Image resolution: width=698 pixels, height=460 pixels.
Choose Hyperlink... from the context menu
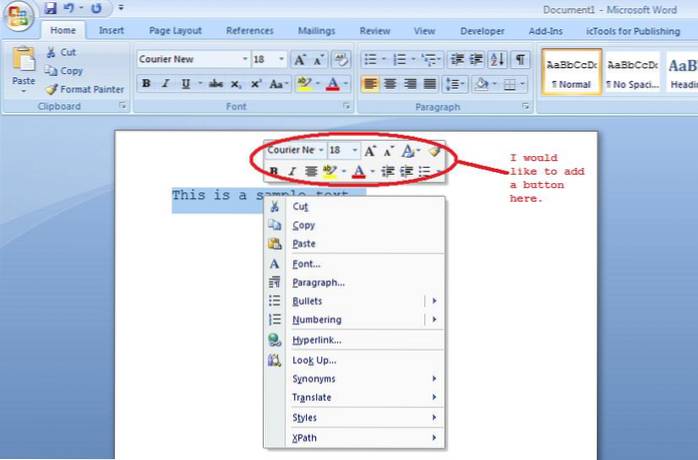(x=316, y=340)
